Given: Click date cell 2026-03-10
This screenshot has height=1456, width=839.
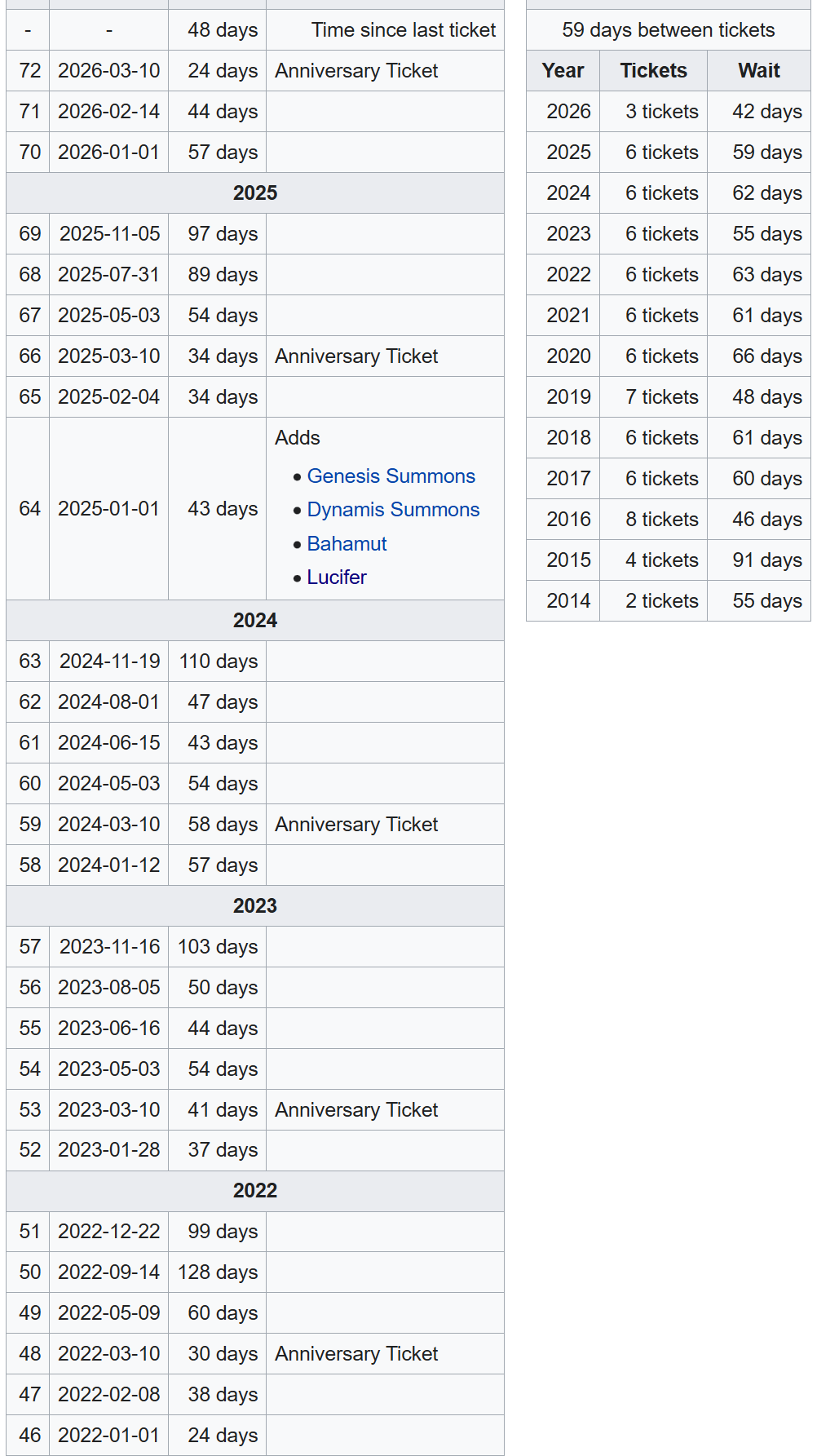Looking at the screenshot, I should [x=108, y=71].
